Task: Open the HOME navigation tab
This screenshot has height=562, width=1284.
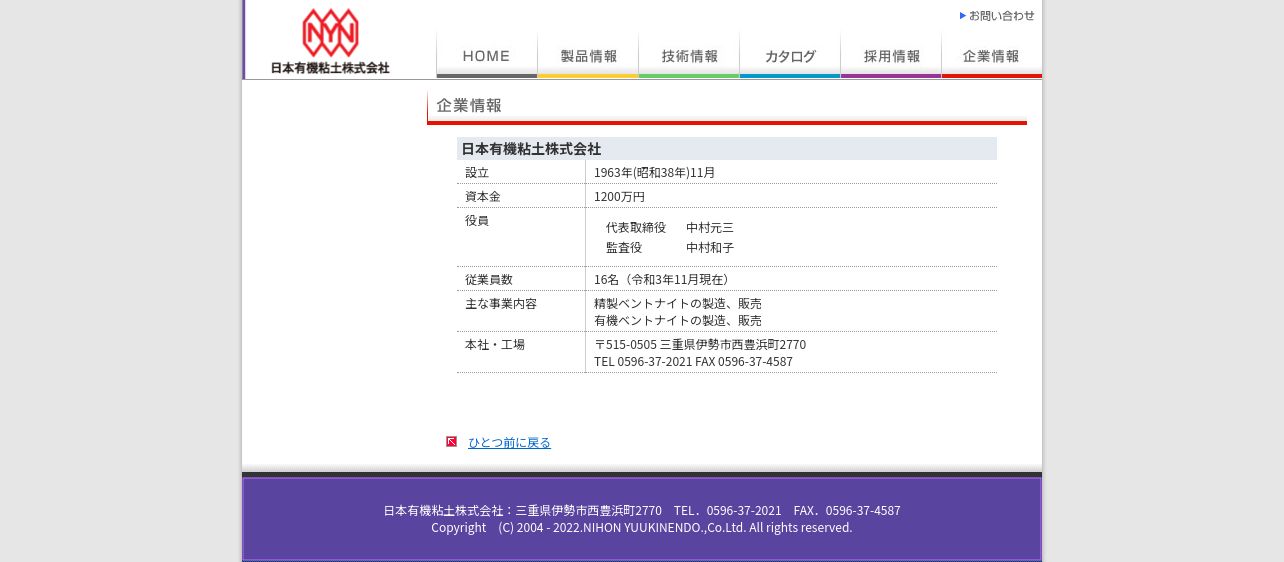Action: pos(487,56)
